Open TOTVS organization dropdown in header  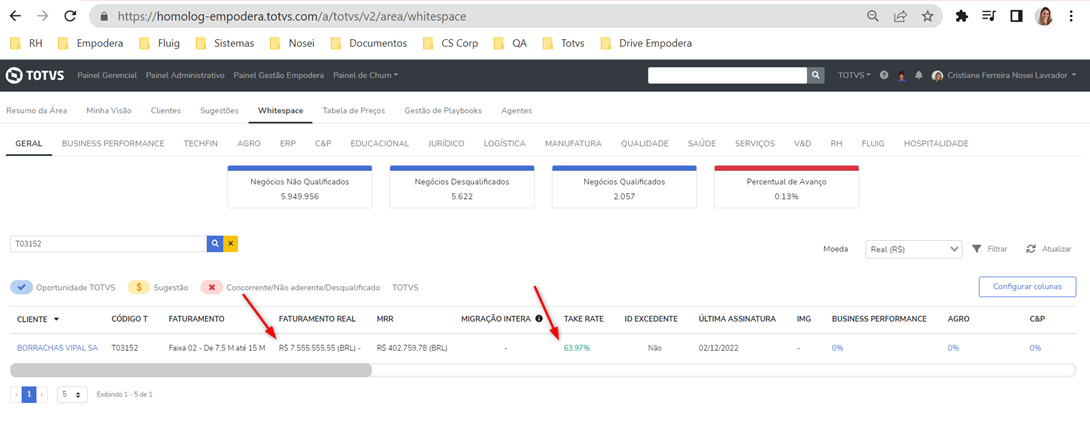click(x=854, y=75)
